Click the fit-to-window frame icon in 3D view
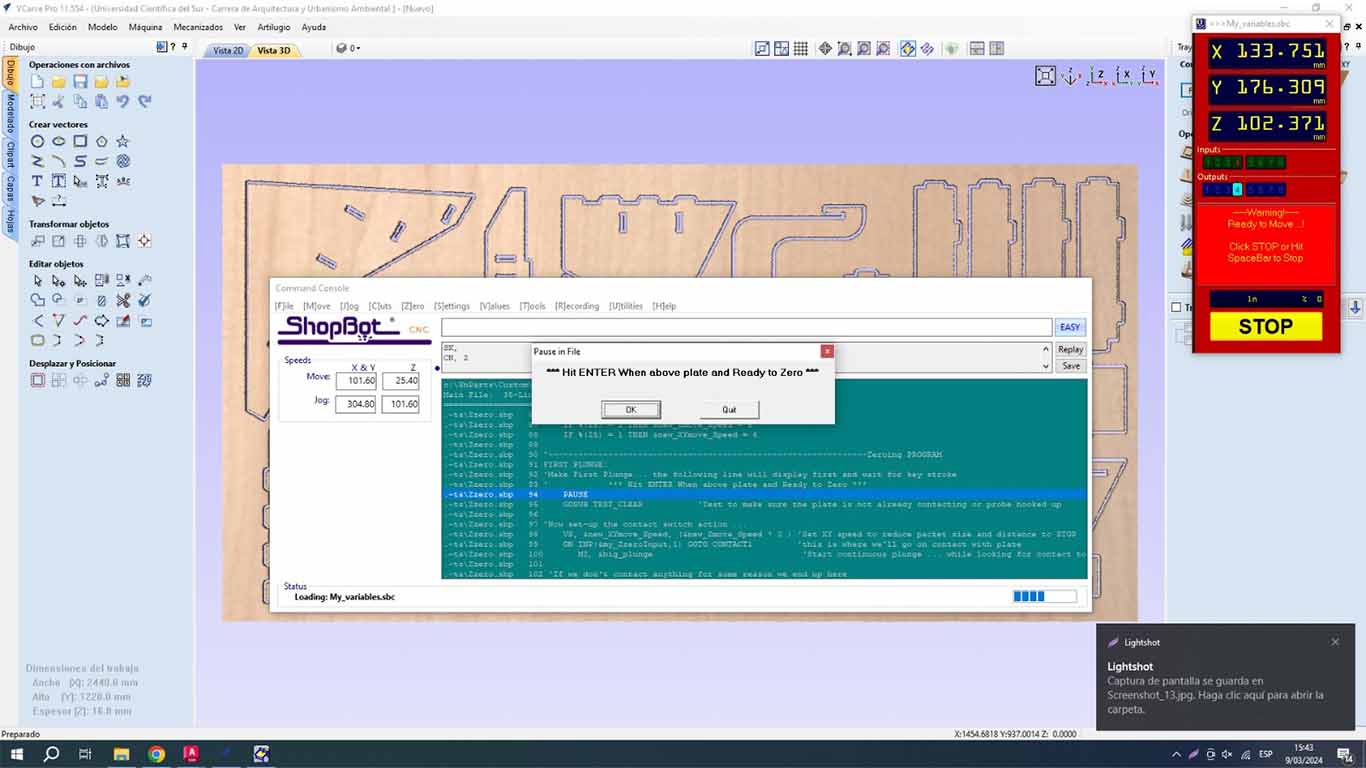 1045,76
